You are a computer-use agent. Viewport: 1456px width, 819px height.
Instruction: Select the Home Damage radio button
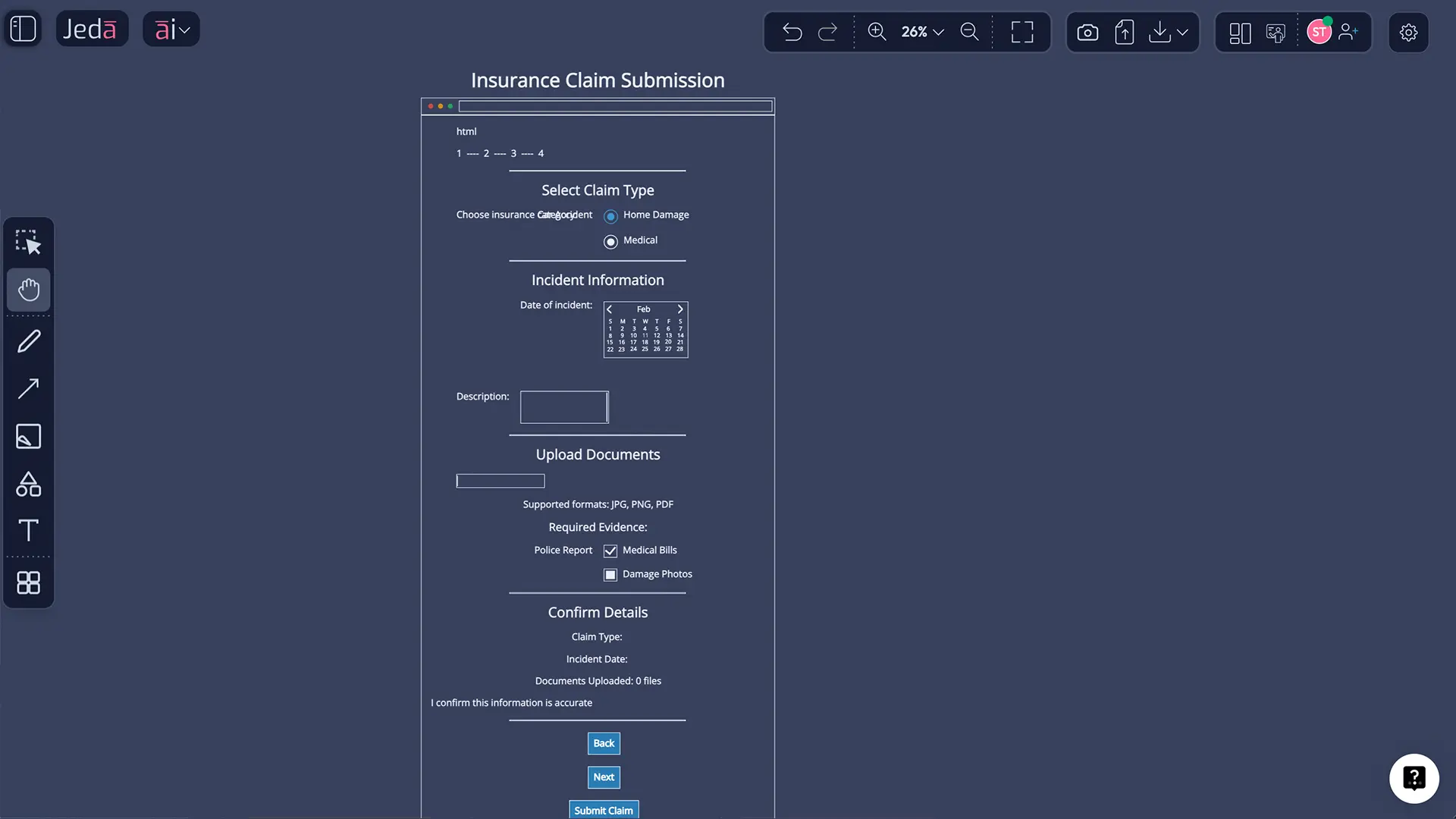(610, 216)
